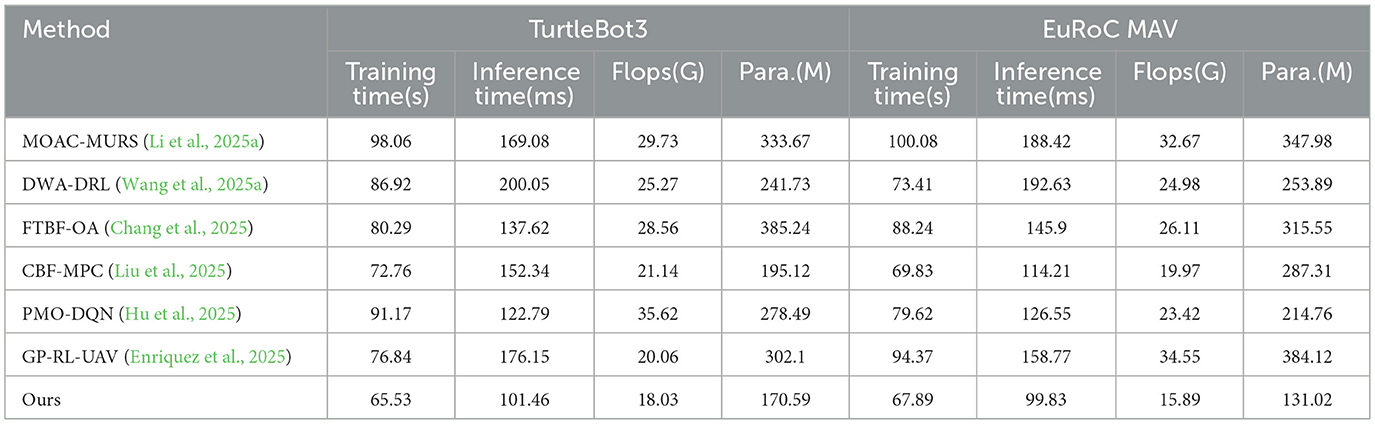Select the 131.02 parameter value cell
The width and height of the screenshot is (1375, 424).
tap(1306, 400)
